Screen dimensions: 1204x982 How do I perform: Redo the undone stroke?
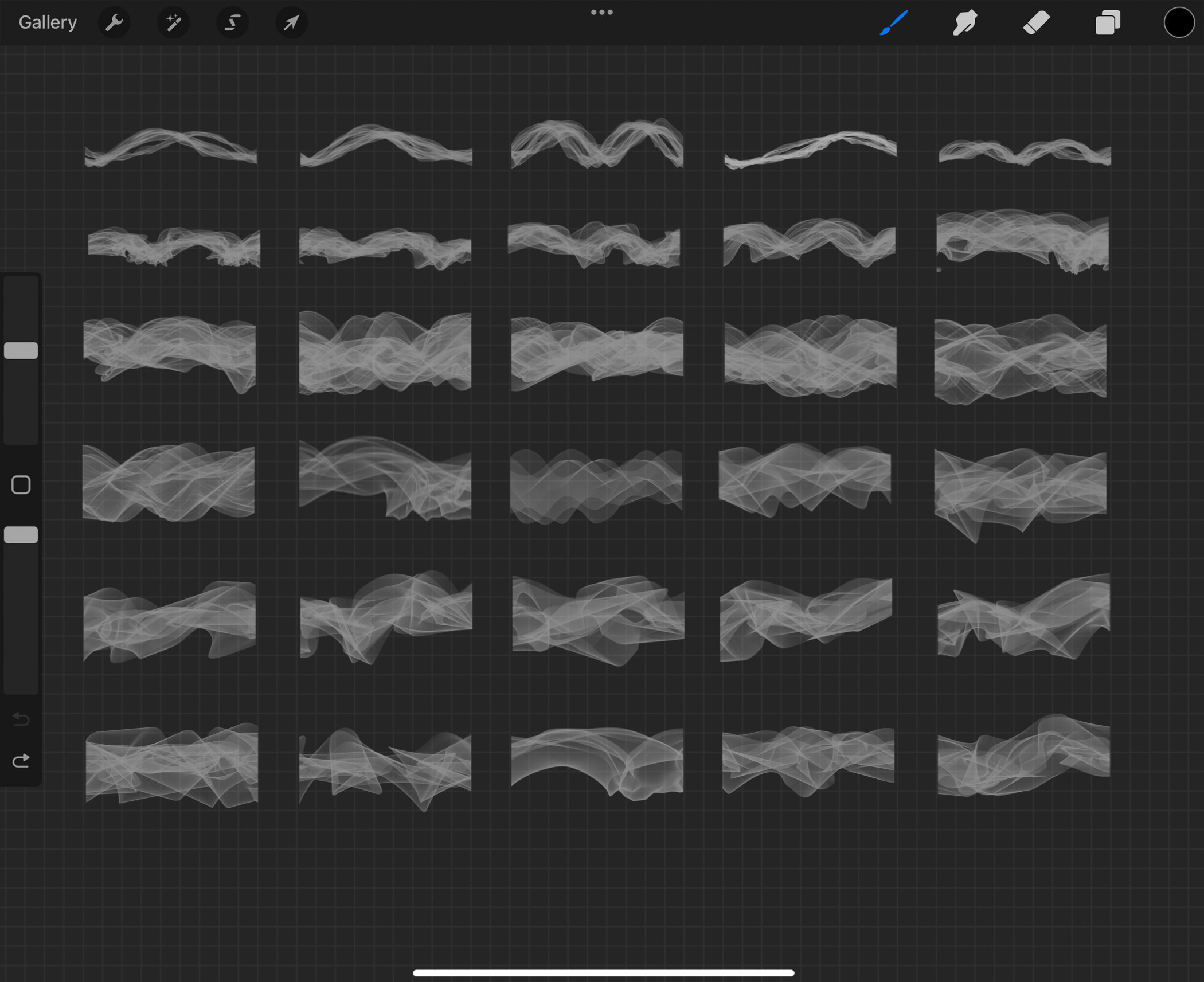(x=21, y=761)
